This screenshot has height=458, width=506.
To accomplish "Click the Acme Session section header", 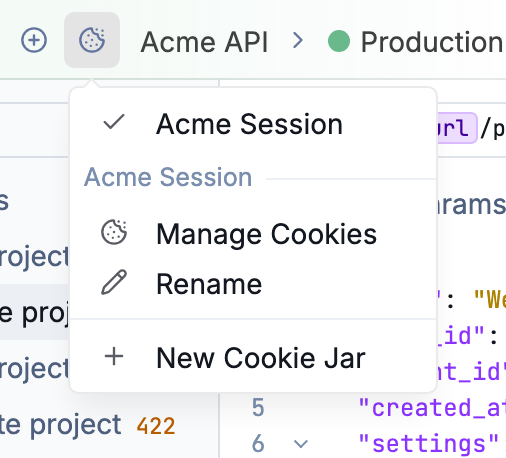I will [x=168, y=177].
